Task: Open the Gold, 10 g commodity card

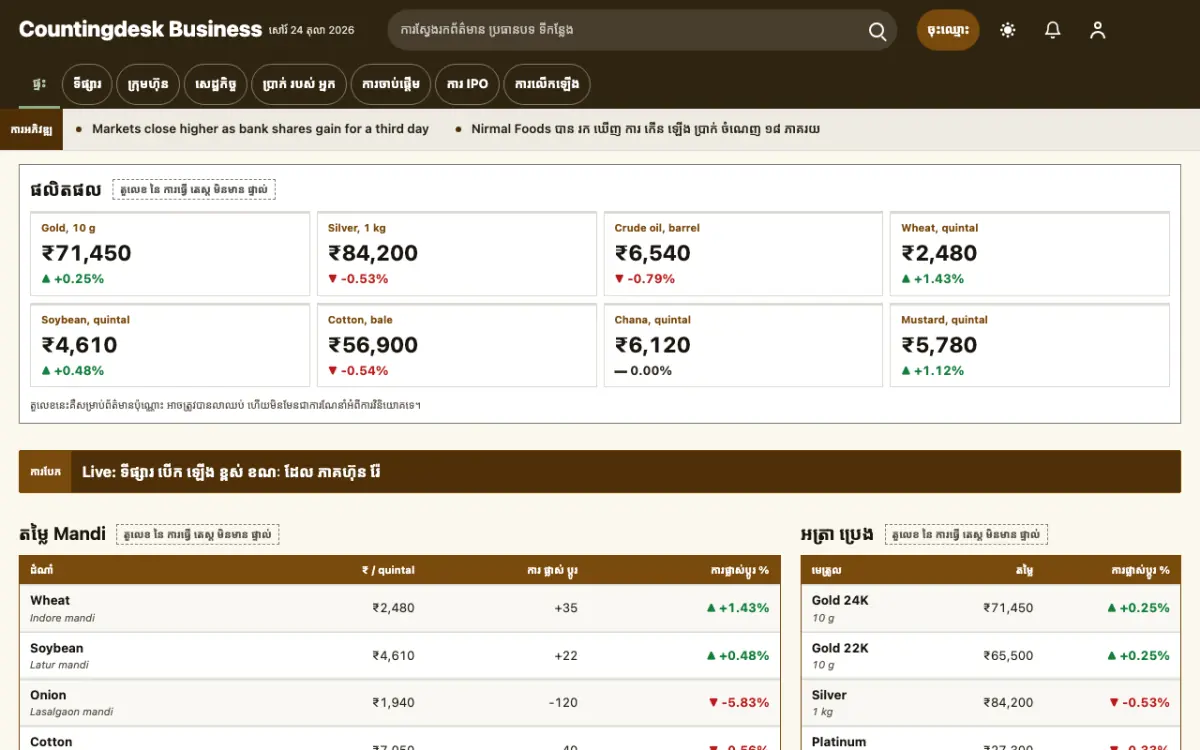Action: [x=170, y=254]
